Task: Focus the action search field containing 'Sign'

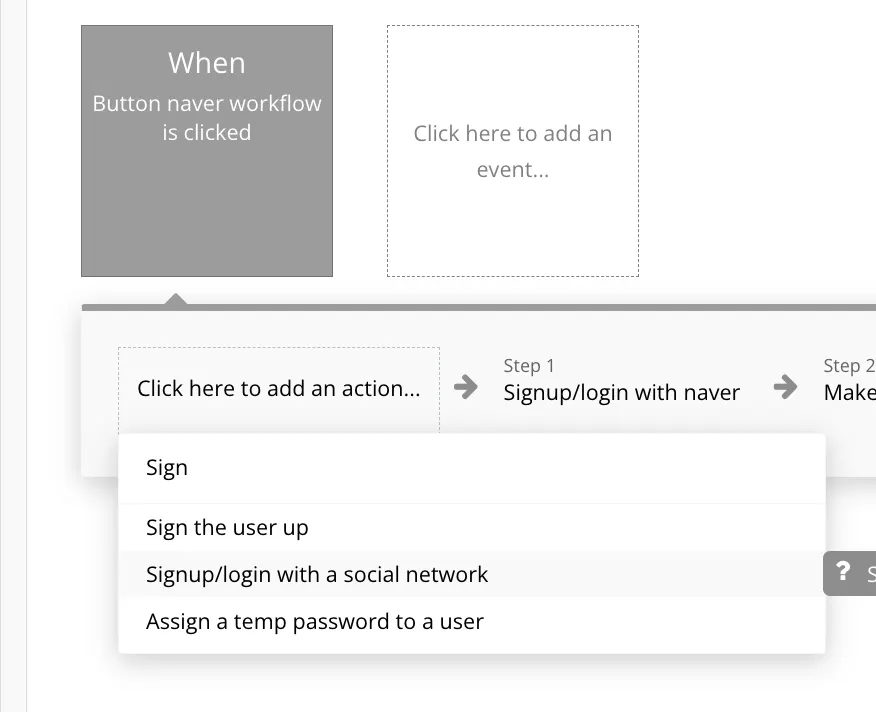Action: 470,468
